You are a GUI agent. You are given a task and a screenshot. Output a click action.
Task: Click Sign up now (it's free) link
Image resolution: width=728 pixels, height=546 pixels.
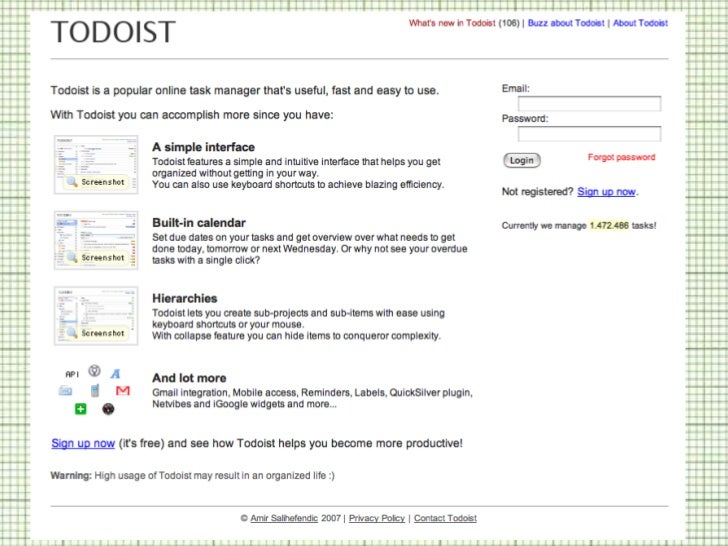[x=83, y=443]
